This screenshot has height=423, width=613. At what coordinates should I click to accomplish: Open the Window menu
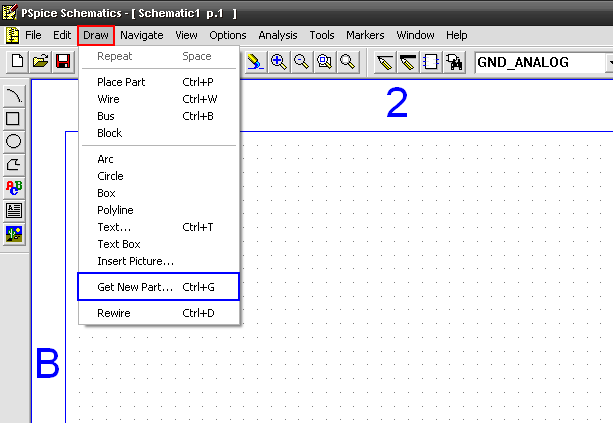415,35
